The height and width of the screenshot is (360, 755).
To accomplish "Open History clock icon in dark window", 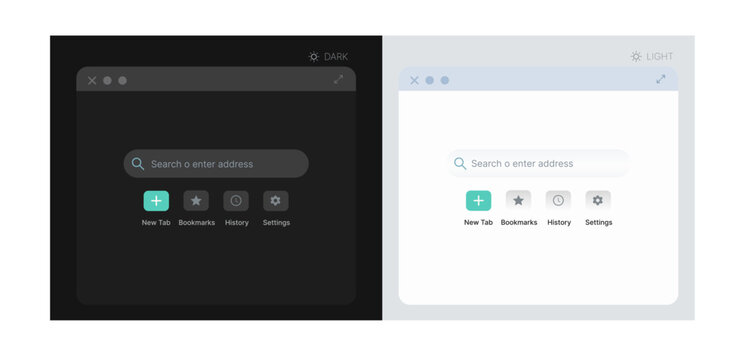I will point(236,201).
